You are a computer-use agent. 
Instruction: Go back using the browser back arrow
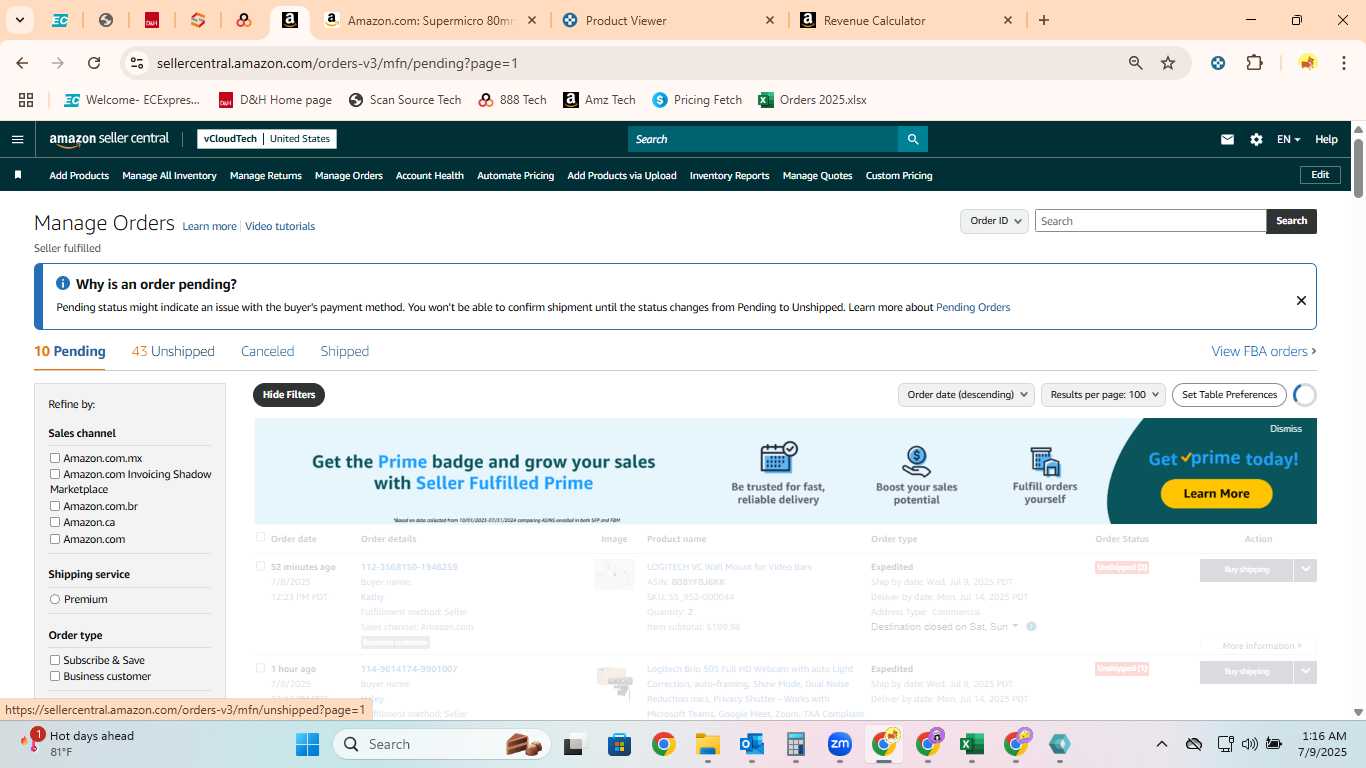coord(22,63)
